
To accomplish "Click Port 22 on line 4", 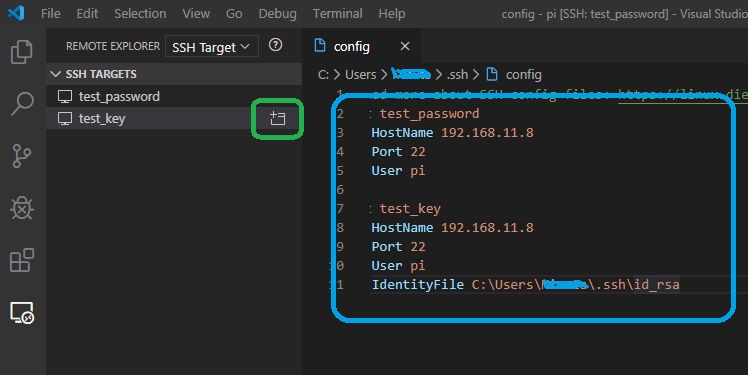I will click(x=398, y=152).
